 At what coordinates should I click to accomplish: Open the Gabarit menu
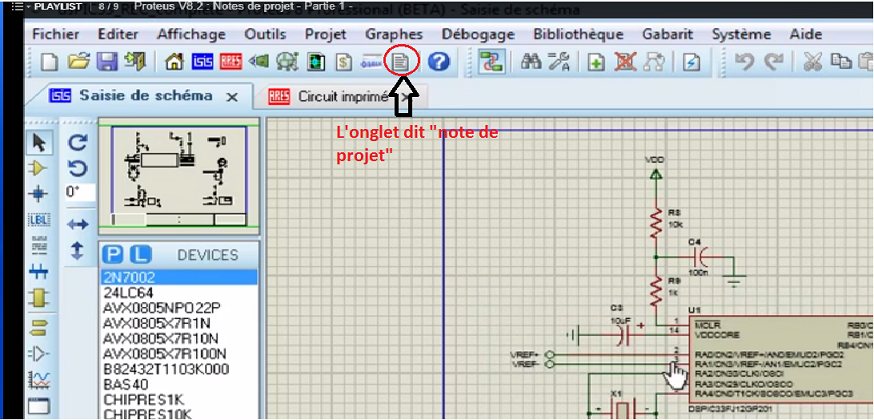[668, 35]
